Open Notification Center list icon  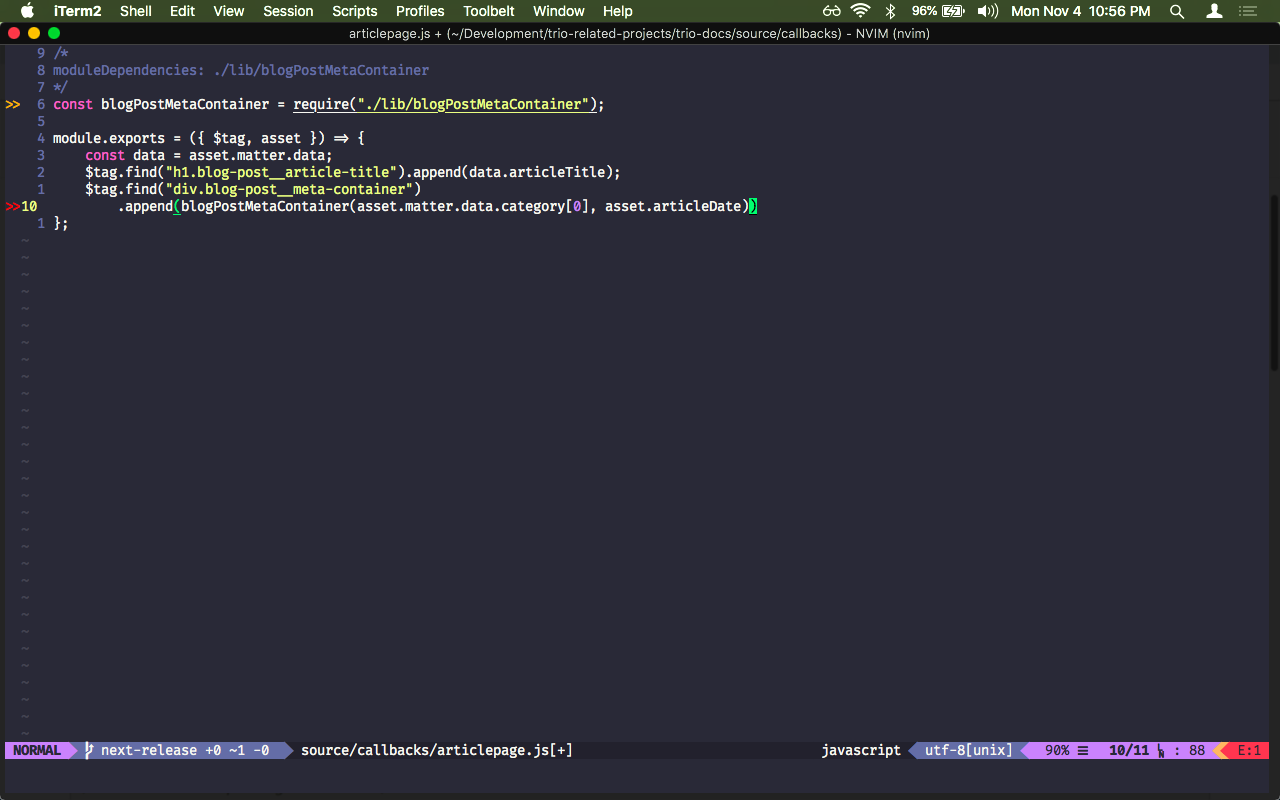[x=1247, y=11]
